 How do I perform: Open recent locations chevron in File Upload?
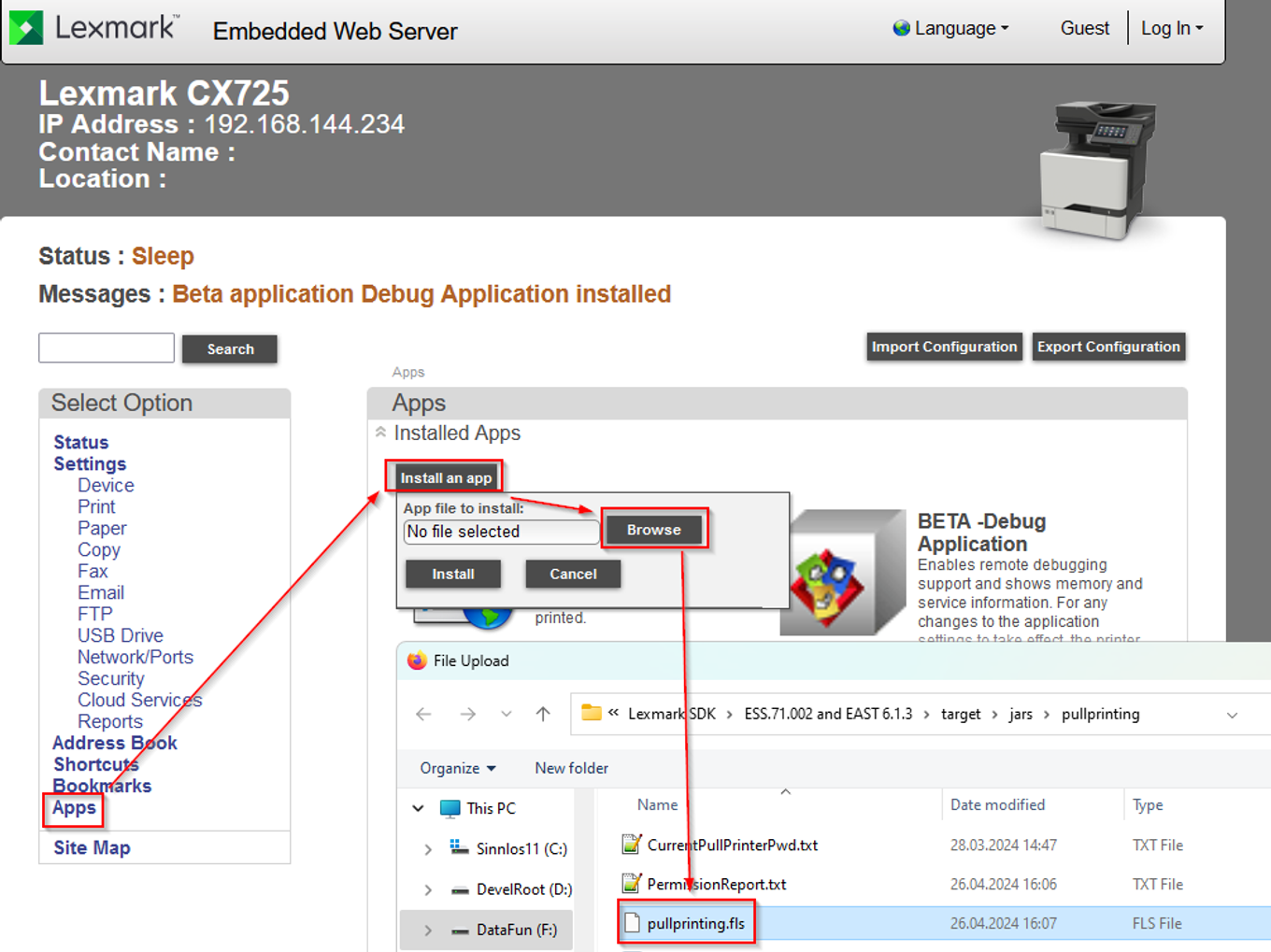pyautogui.click(x=507, y=714)
